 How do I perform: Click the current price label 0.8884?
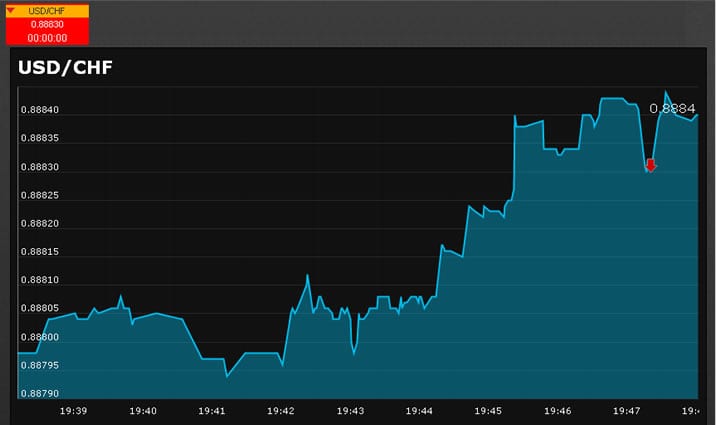(672, 109)
